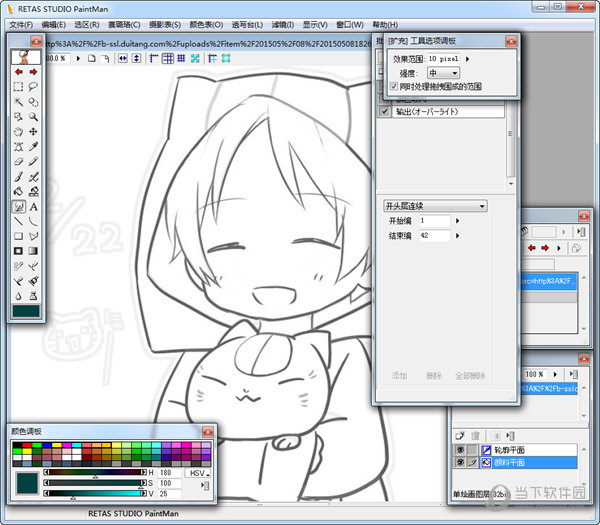Screen dimensions: 600x525
Task: Click the large dark teal color preview swatch
Action: click(x=27, y=483)
